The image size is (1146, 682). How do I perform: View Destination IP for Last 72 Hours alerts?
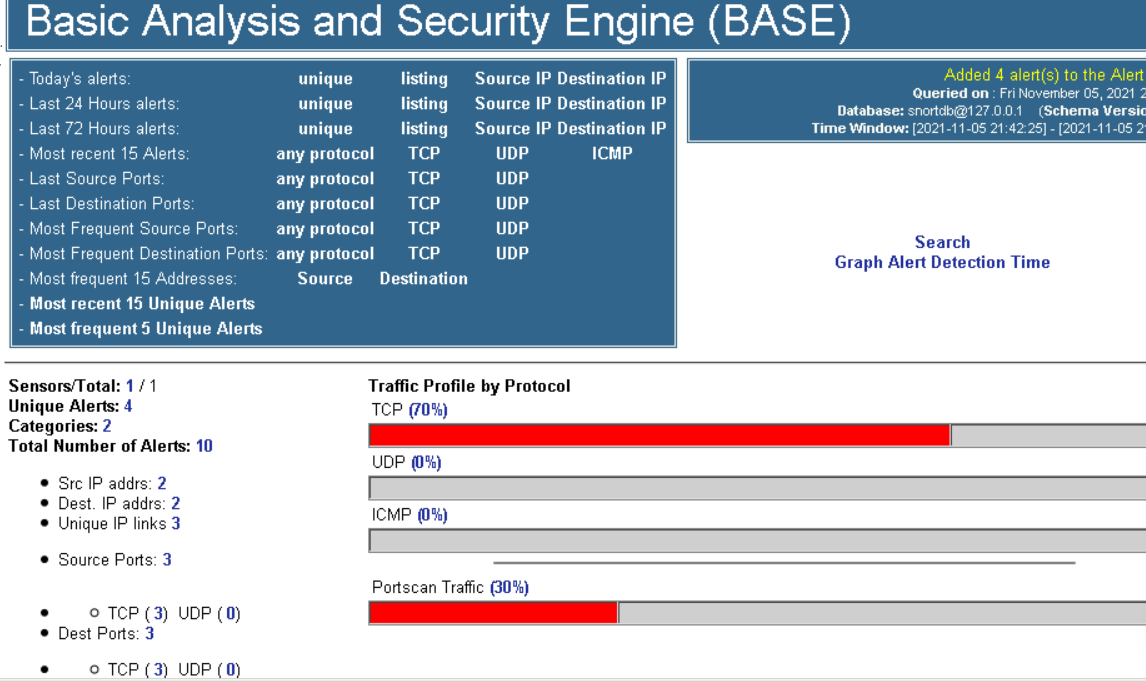(612, 129)
